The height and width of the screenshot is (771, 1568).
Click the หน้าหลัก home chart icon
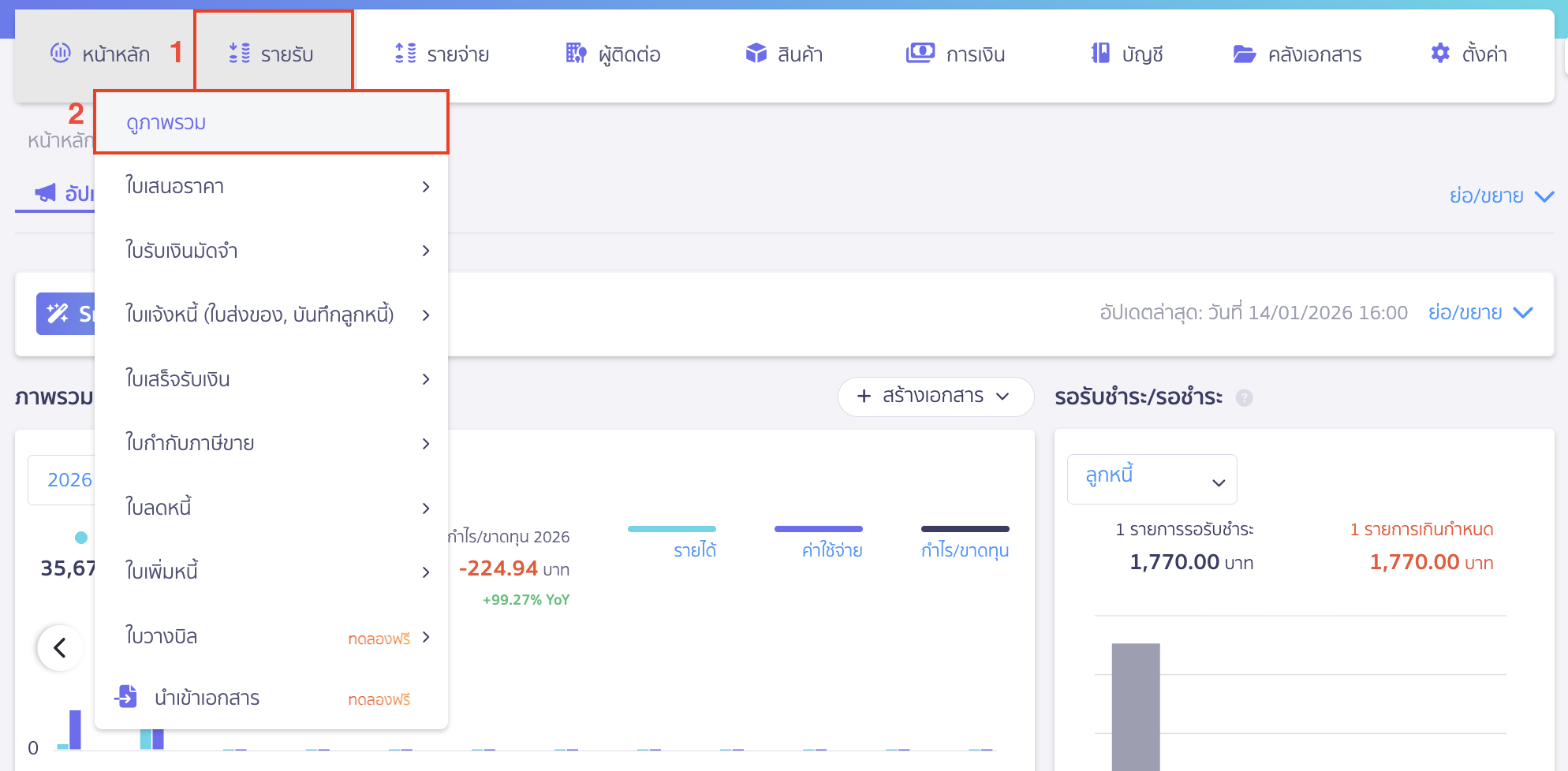coord(59,54)
